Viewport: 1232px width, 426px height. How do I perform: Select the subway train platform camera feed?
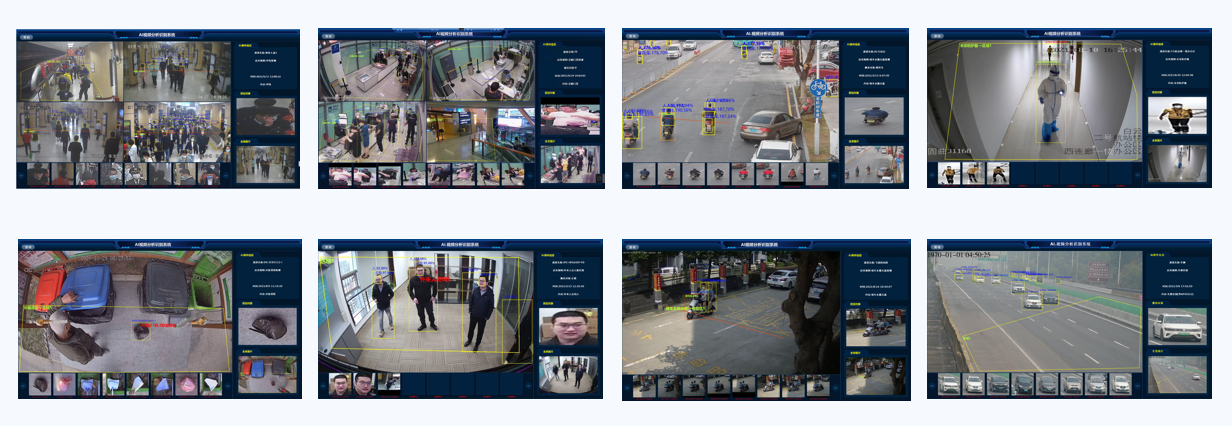pos(68,70)
